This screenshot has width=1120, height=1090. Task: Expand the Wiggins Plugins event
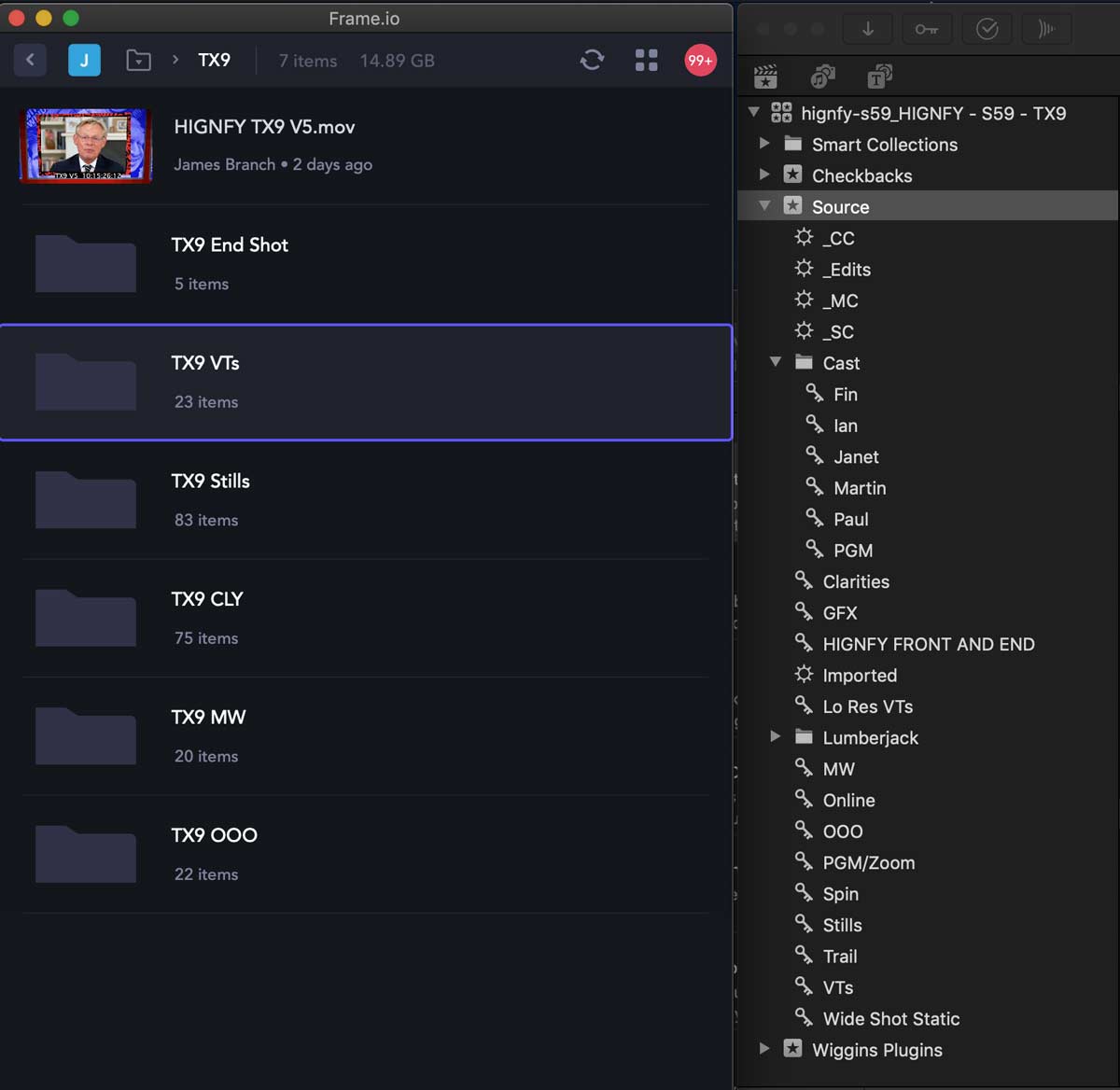764,1049
